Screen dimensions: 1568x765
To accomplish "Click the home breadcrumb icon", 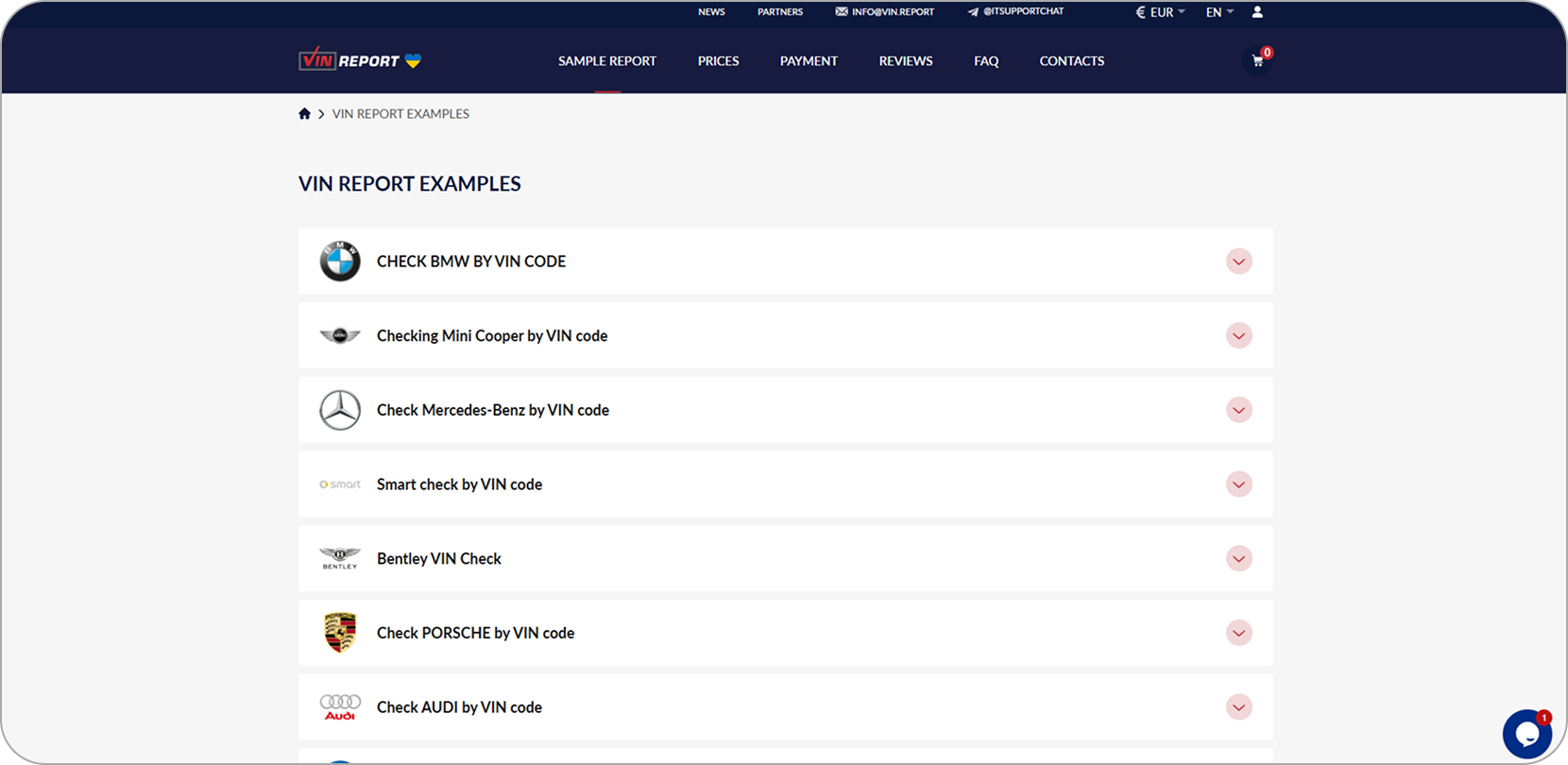I will (x=304, y=113).
